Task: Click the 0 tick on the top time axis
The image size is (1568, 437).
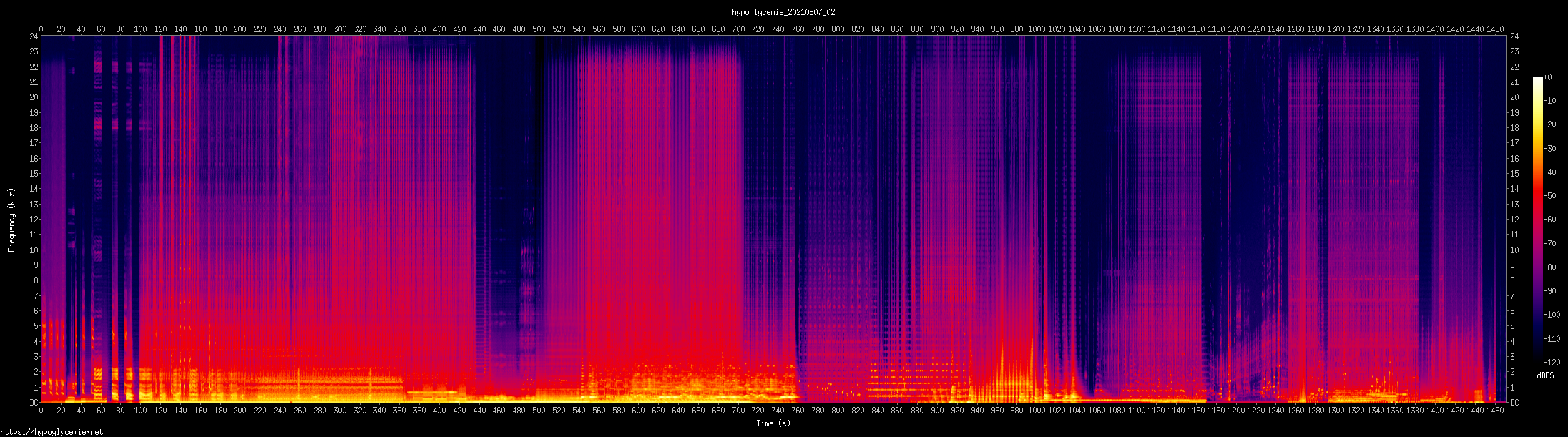Action: pos(41,29)
